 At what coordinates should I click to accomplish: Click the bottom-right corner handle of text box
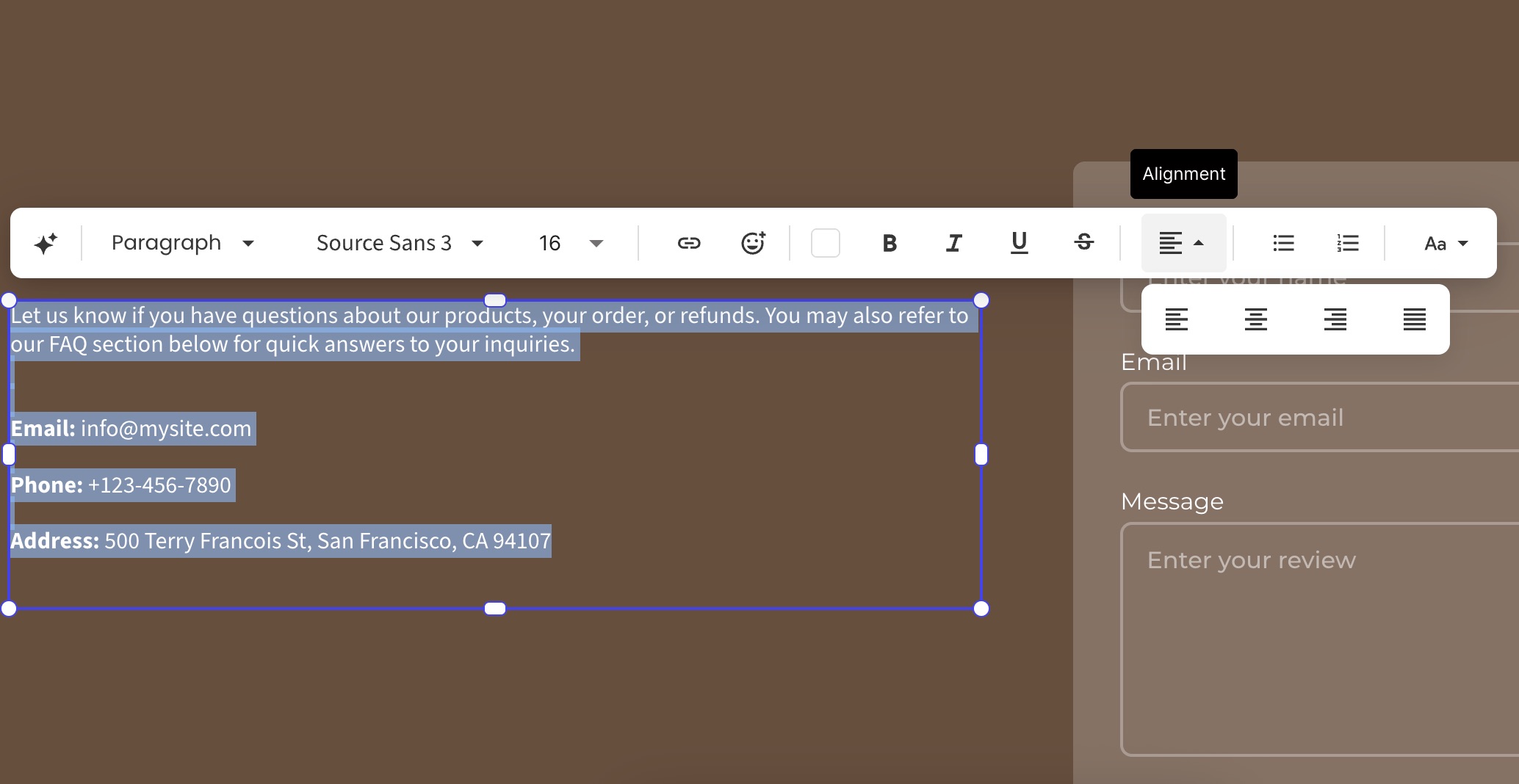(x=981, y=609)
